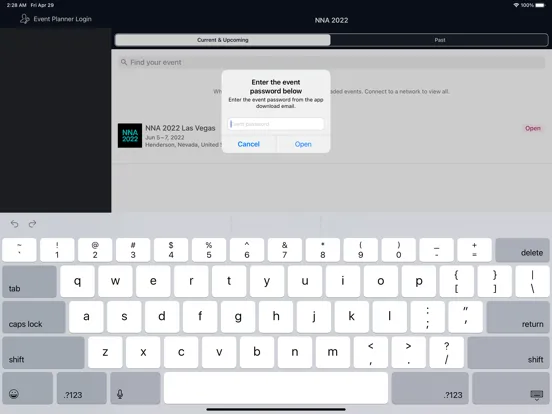Screen dimensions: 552x414
Task: Tap the letter g key
Action: pos(238,317)
